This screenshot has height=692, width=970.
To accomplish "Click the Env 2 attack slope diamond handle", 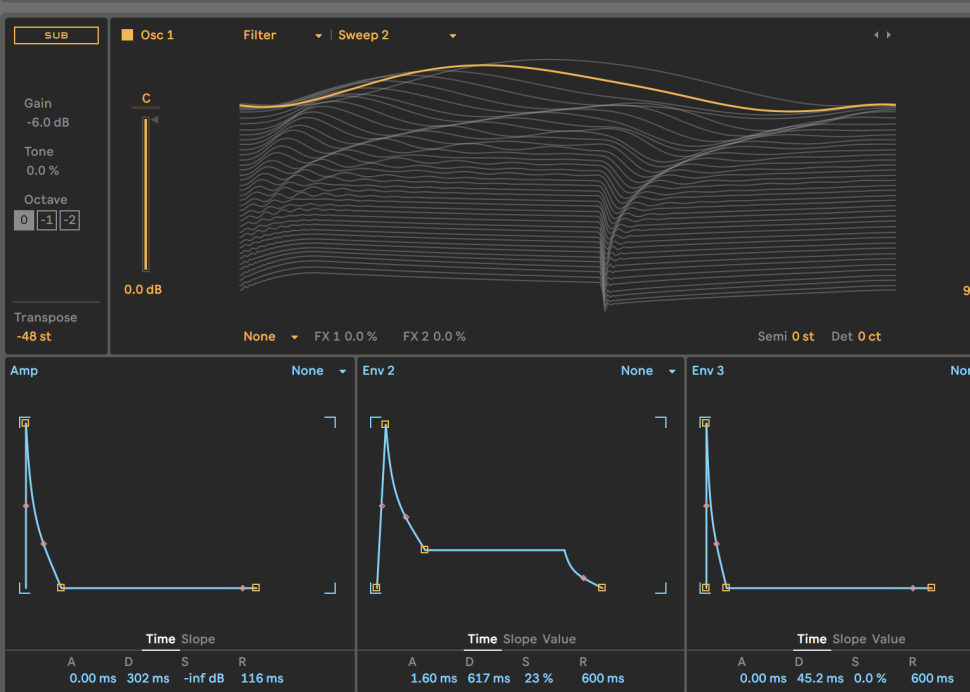I will tap(381, 506).
